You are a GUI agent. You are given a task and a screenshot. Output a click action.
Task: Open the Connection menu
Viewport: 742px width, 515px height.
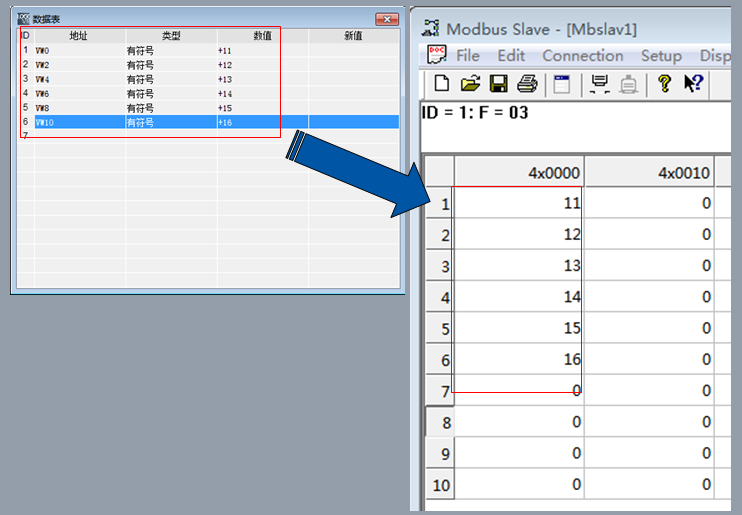pyautogui.click(x=583, y=55)
